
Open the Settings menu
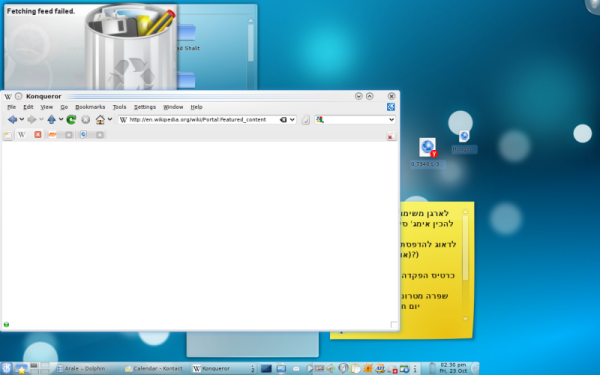(x=145, y=107)
